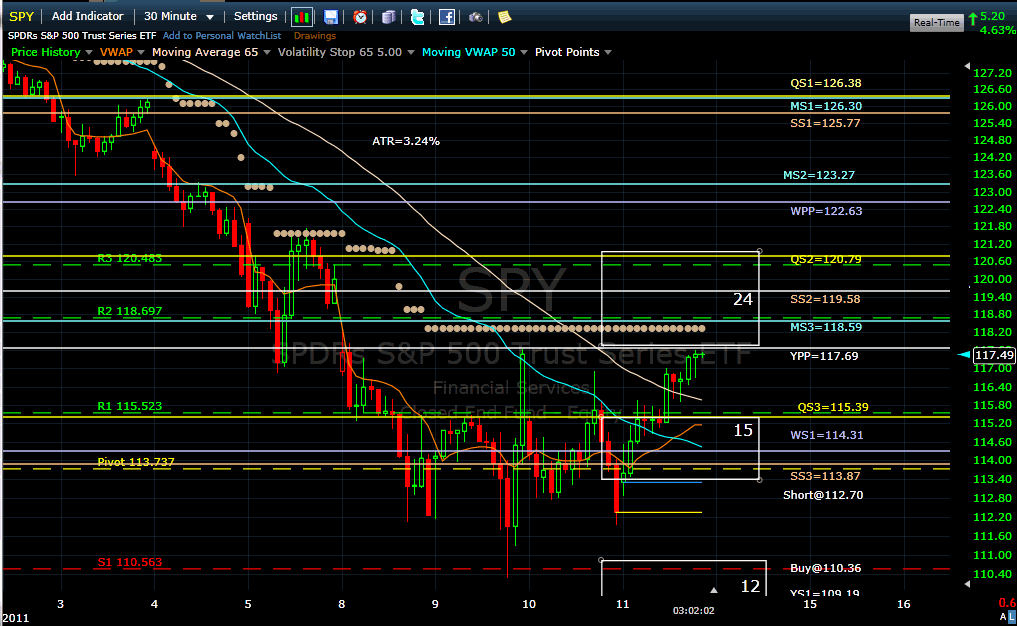Viewport: 1017px width, 626px height.
Task: Click the green up-arrow price change indicator
Action: 973,19
